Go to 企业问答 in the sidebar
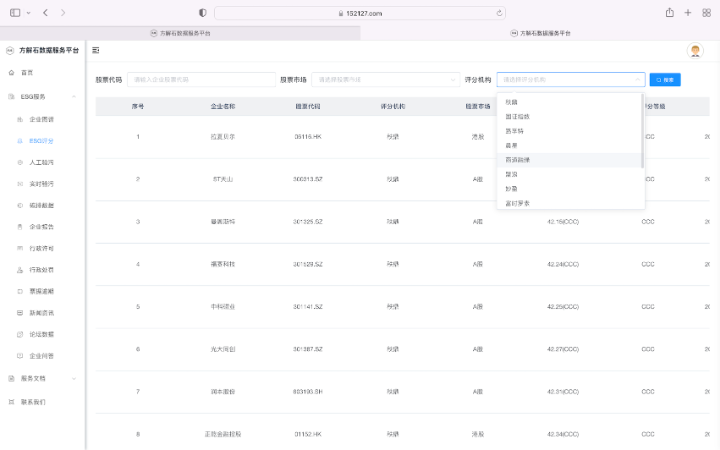 click(x=42, y=356)
